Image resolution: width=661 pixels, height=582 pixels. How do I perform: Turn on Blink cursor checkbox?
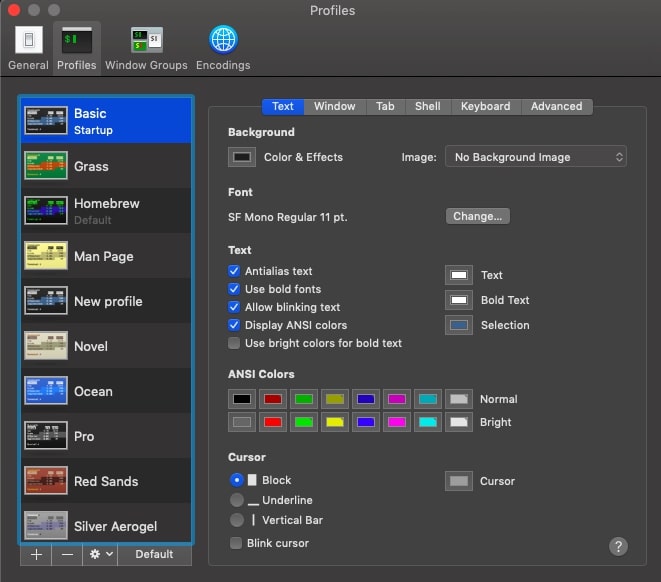click(235, 543)
